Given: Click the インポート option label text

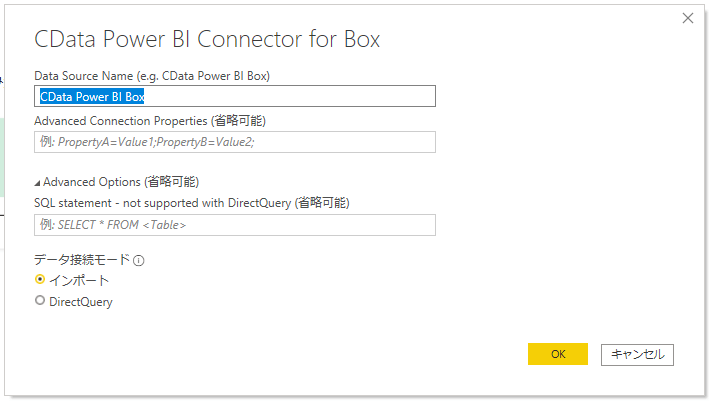Looking at the screenshot, I should coord(79,280).
